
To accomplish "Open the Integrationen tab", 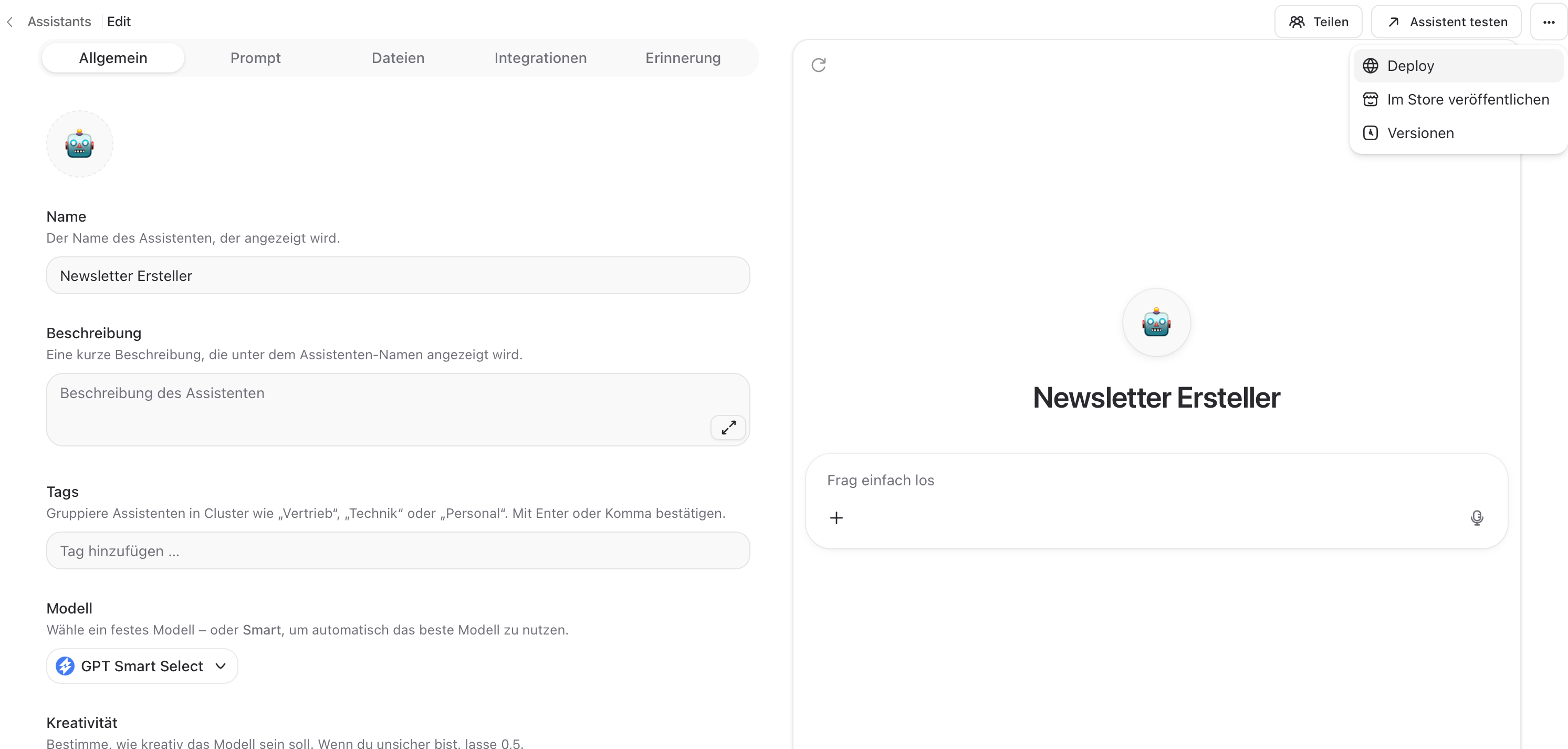I will click(540, 58).
